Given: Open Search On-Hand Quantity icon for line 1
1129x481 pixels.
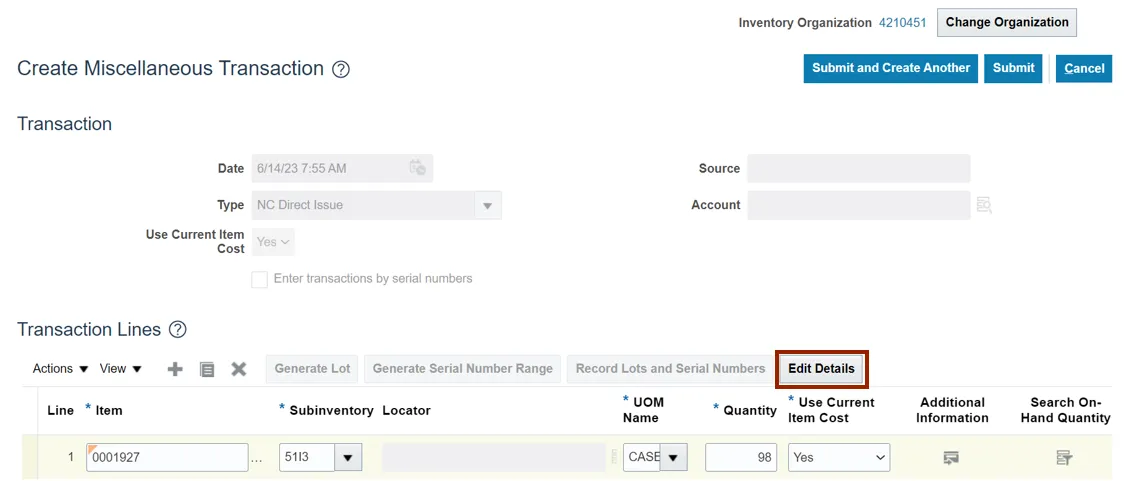Looking at the screenshot, I should coord(1065,458).
